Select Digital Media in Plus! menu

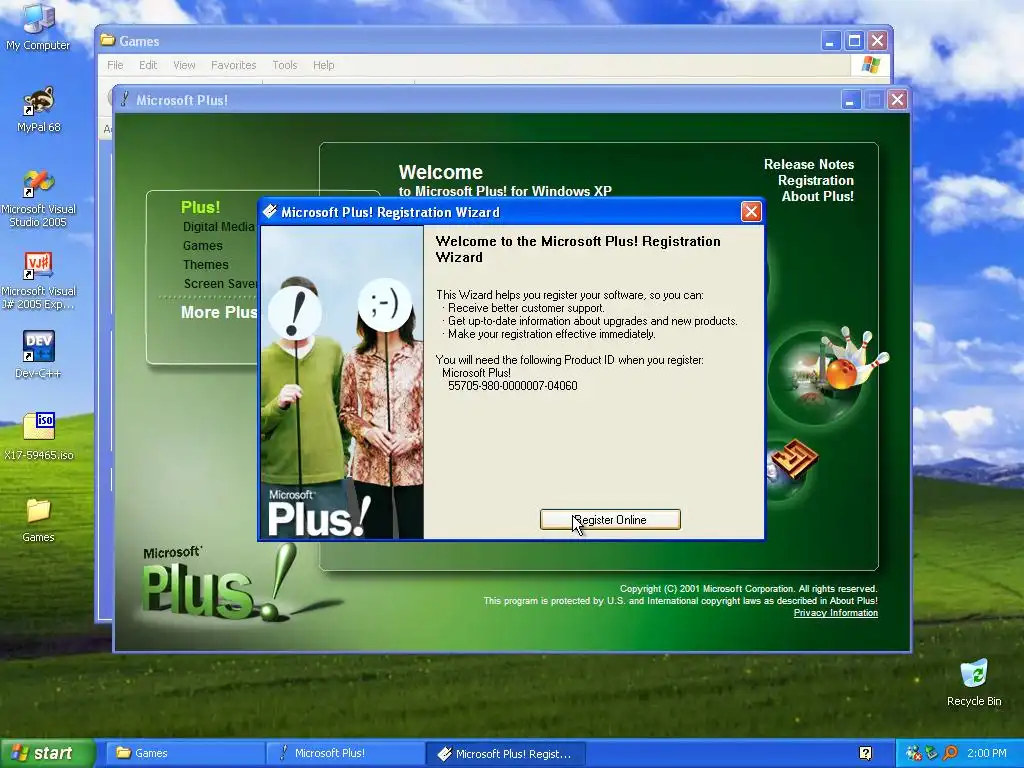218,227
